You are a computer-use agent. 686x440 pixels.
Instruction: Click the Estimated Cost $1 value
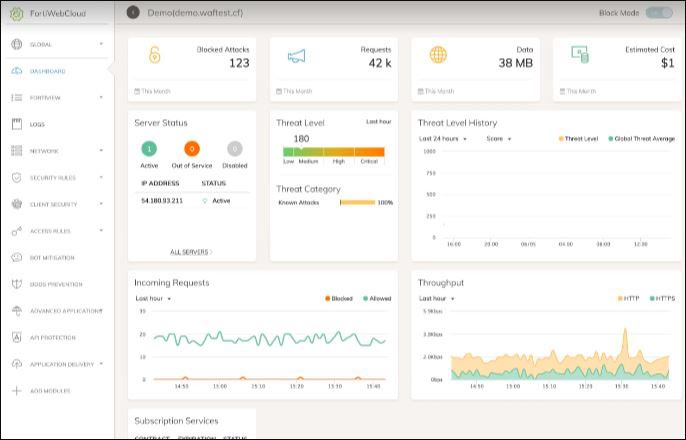[668, 63]
